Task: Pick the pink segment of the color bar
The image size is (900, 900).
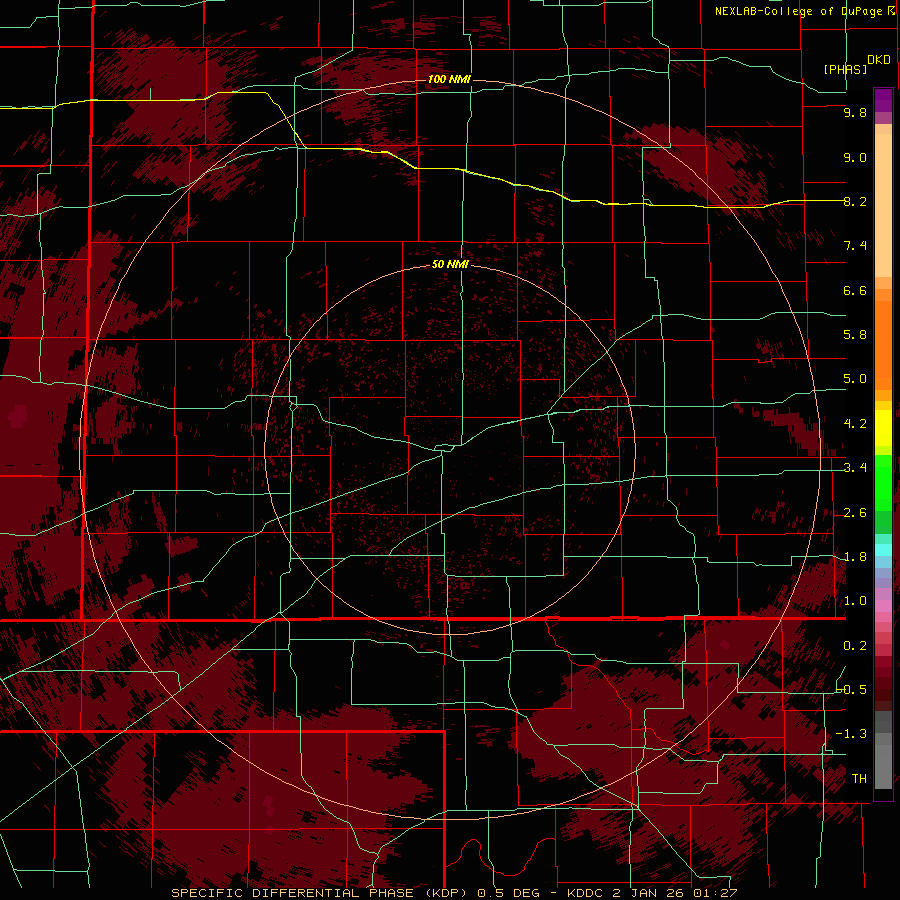Action: (x=883, y=606)
